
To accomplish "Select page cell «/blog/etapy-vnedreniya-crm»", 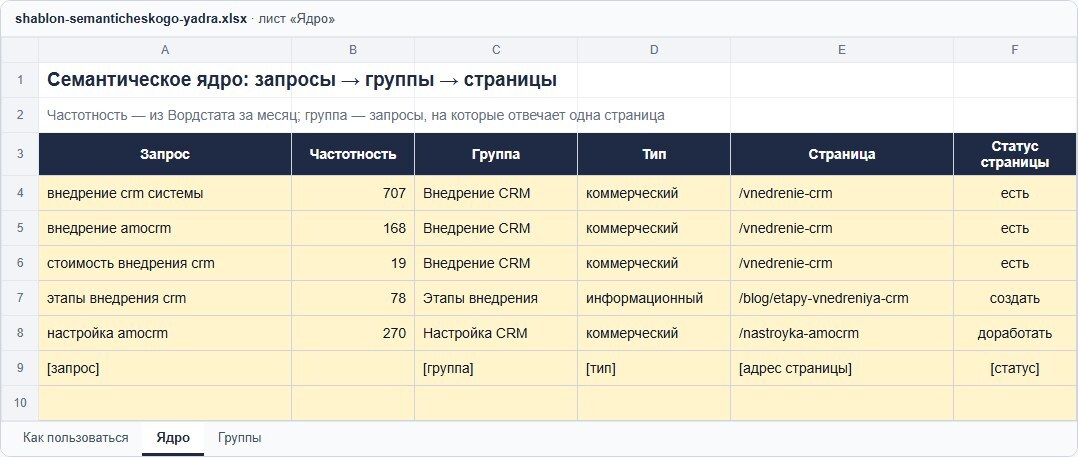I will coord(842,298).
